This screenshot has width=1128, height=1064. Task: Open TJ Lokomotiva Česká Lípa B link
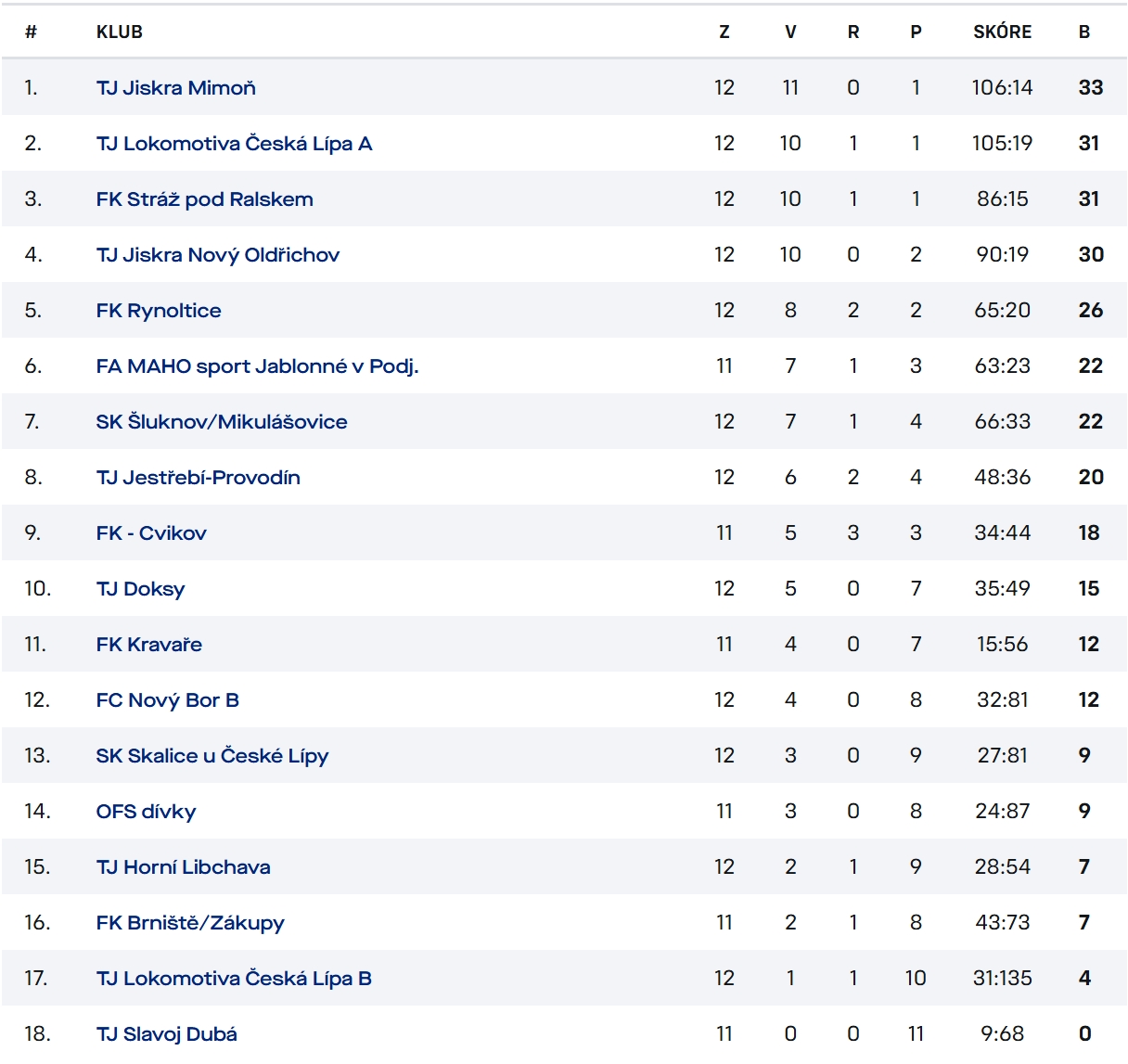click(234, 979)
